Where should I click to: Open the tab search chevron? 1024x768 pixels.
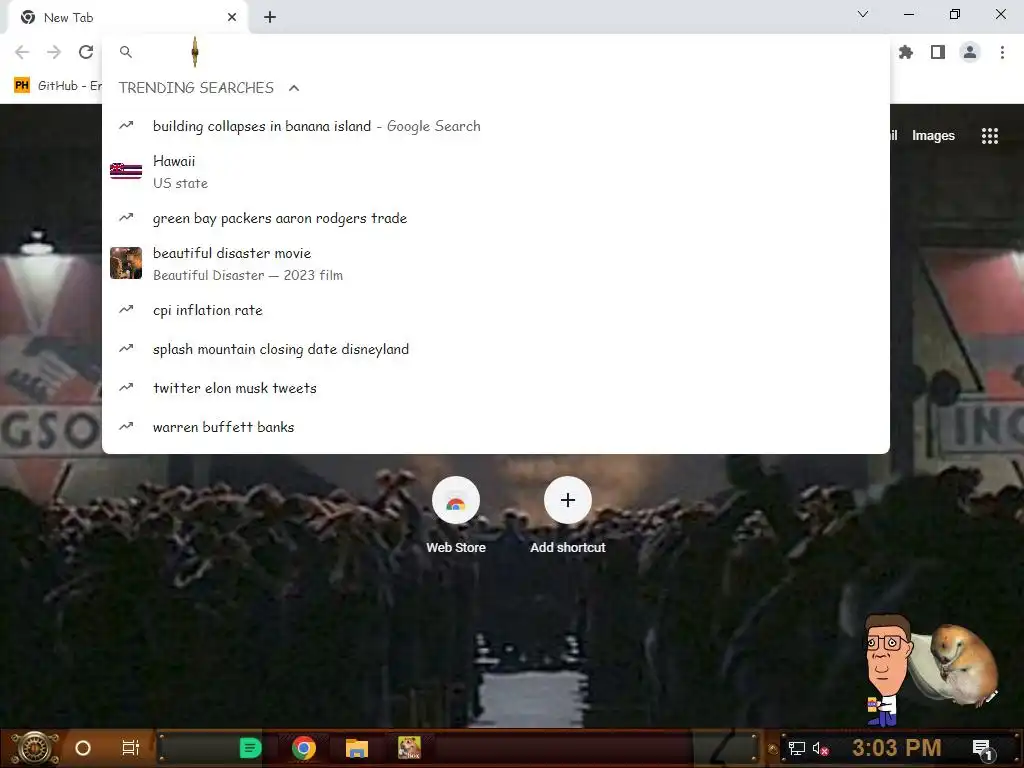click(863, 14)
